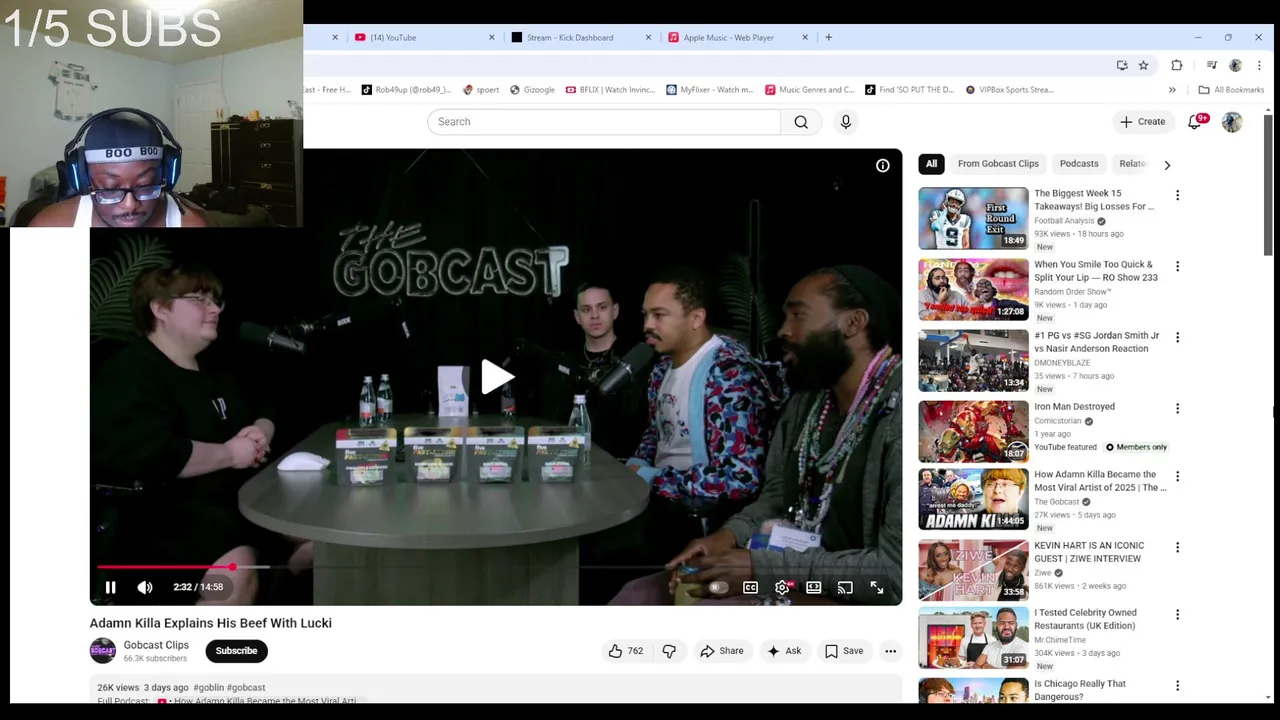Open media control icon in toolbar
The height and width of the screenshot is (720, 1280).
(x=1211, y=65)
